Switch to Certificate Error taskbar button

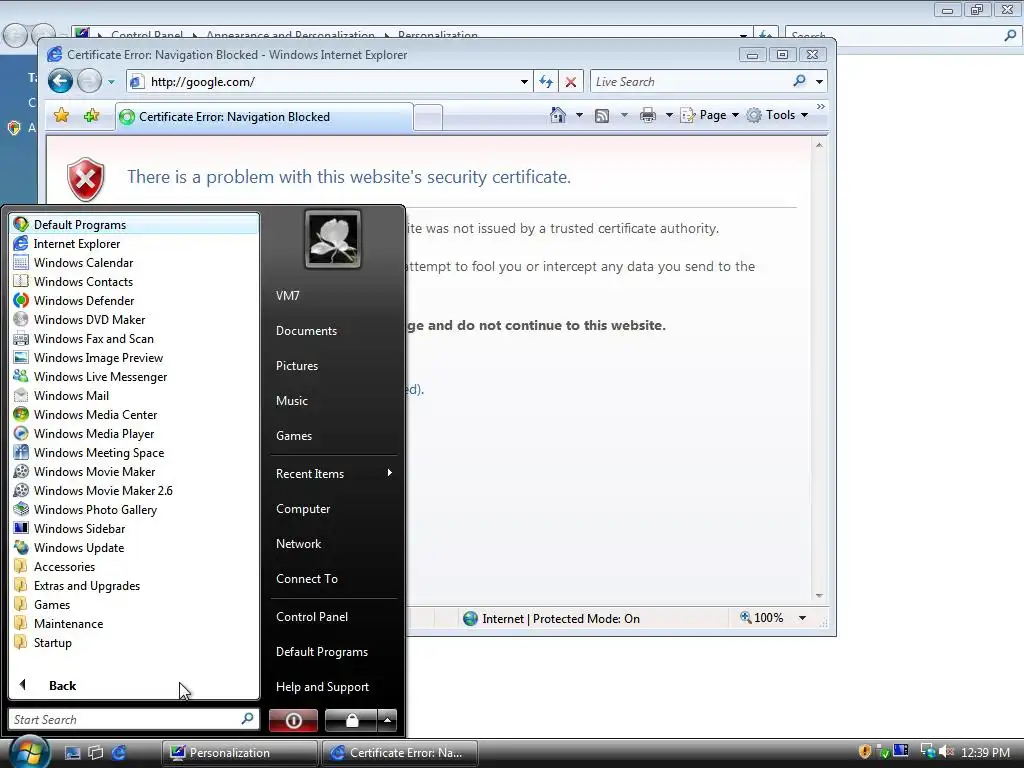pyautogui.click(x=400, y=753)
